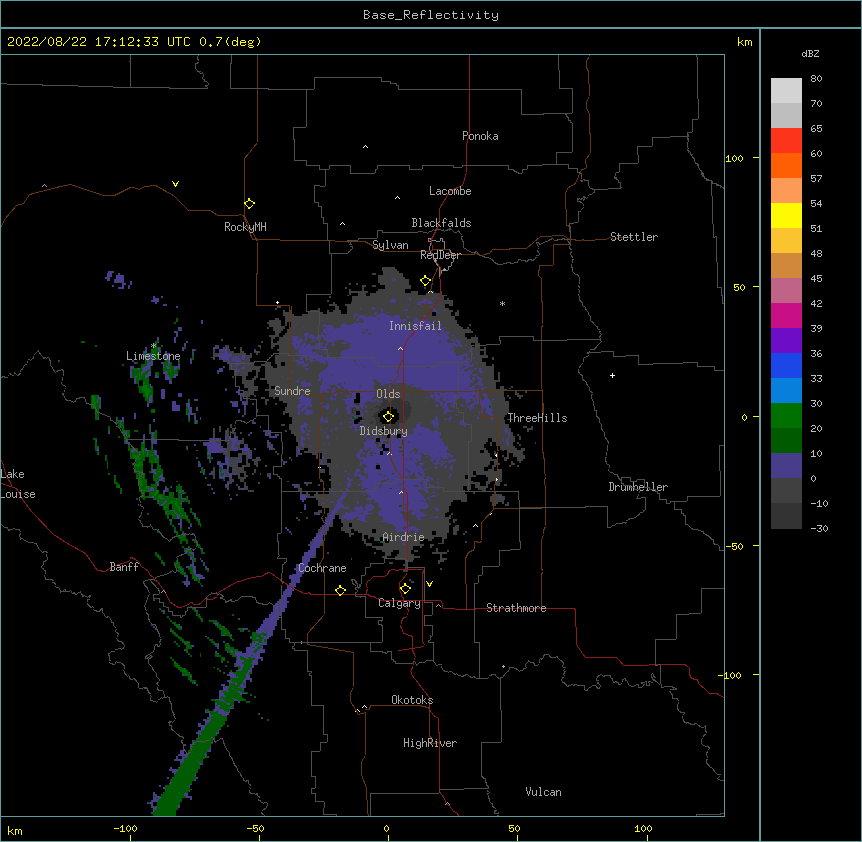This screenshot has width=862, height=842.
Task: Click the yellow diamond marker above RockyMH
Action: click(x=250, y=204)
